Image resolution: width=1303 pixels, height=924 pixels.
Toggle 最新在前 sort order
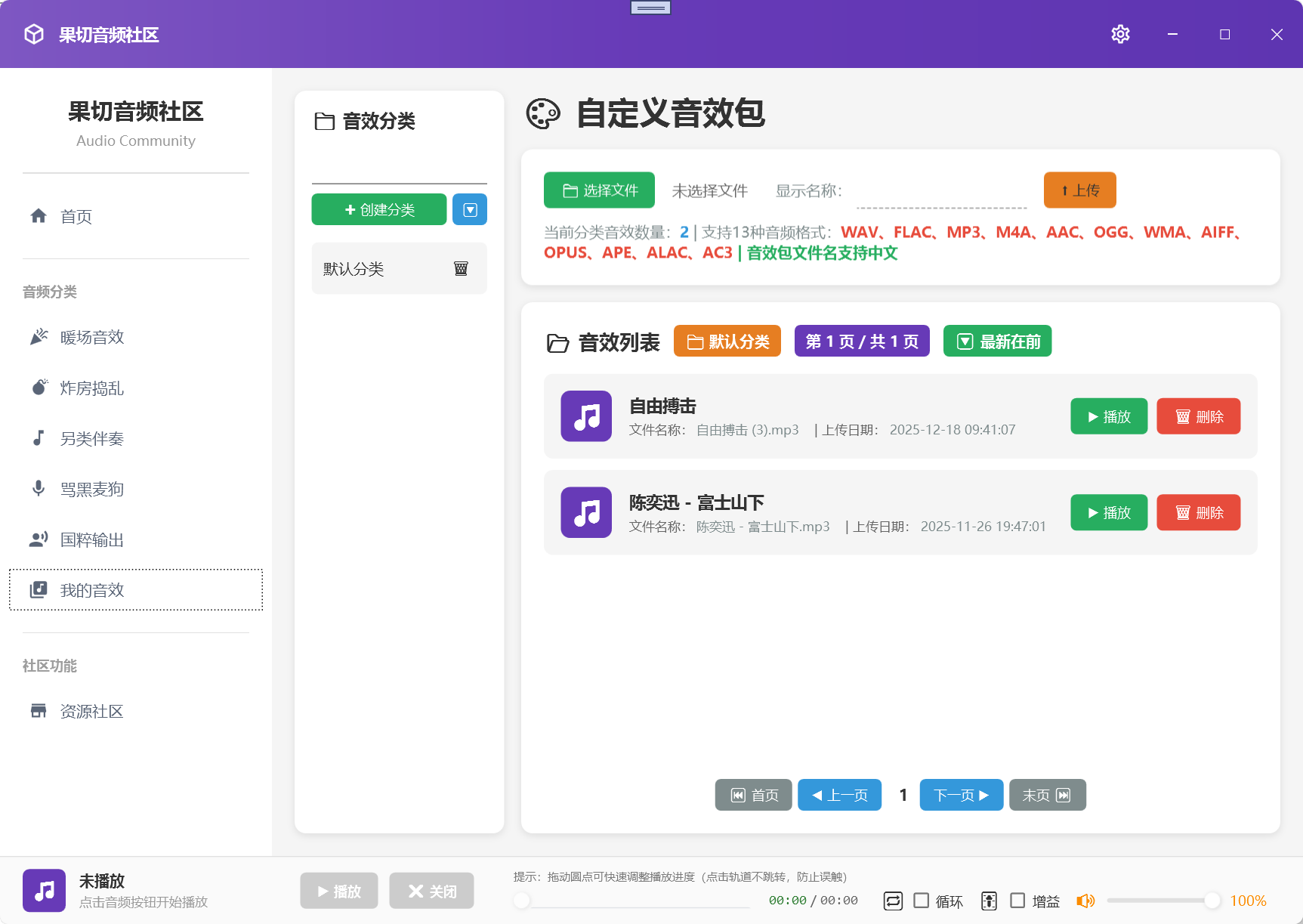[996, 341]
